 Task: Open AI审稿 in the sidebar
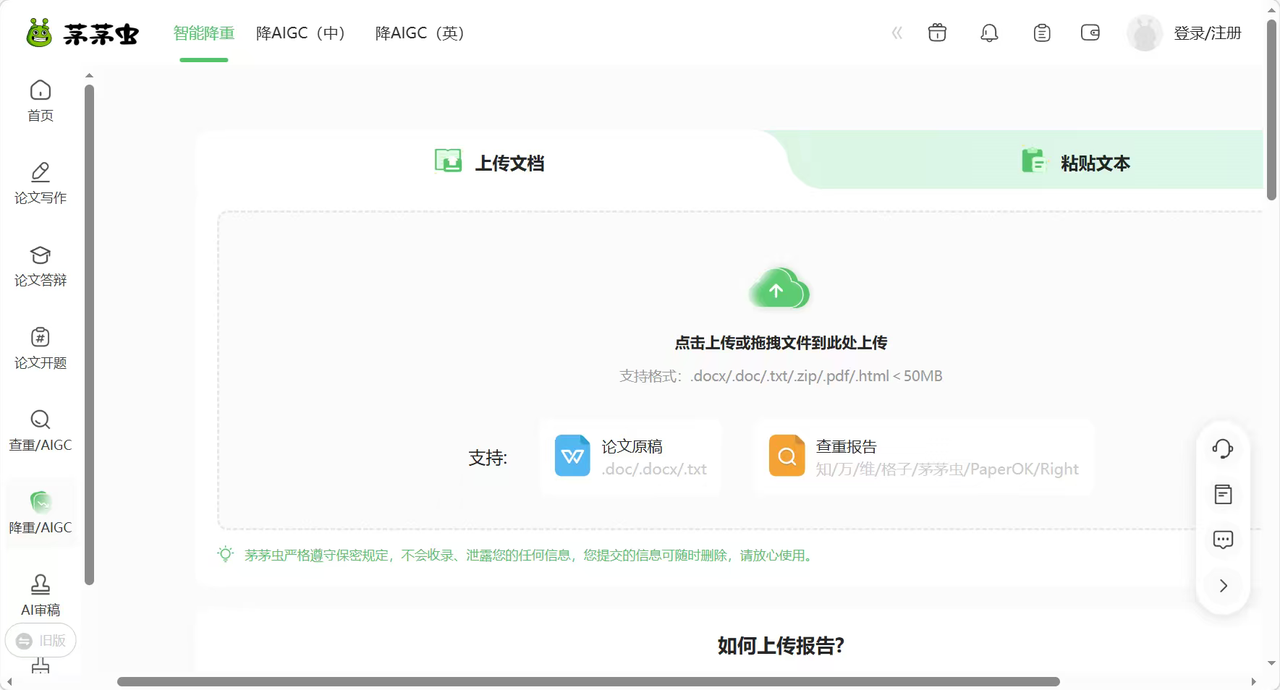tap(40, 595)
